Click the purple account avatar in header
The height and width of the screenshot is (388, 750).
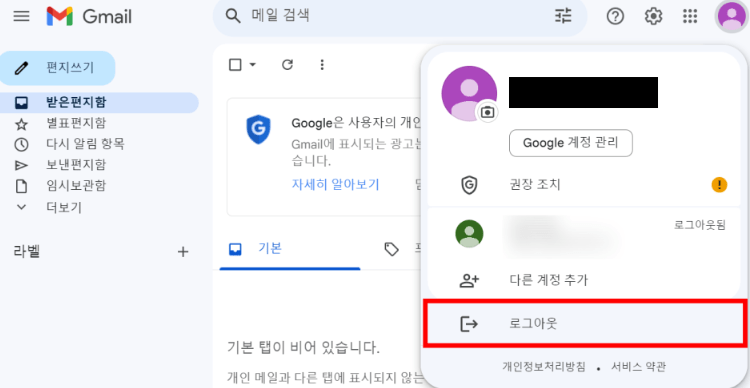(731, 16)
